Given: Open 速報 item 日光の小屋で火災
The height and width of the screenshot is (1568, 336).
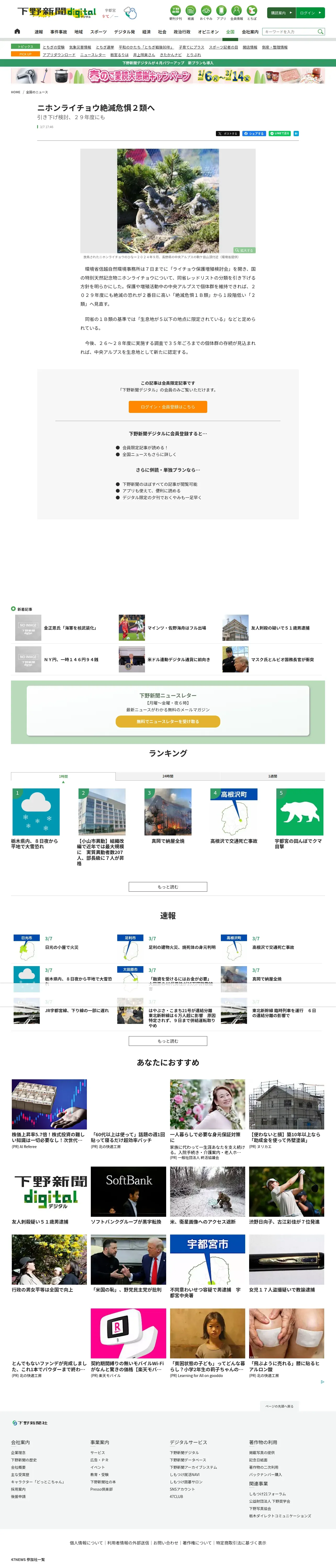Looking at the screenshot, I should 61,947.
